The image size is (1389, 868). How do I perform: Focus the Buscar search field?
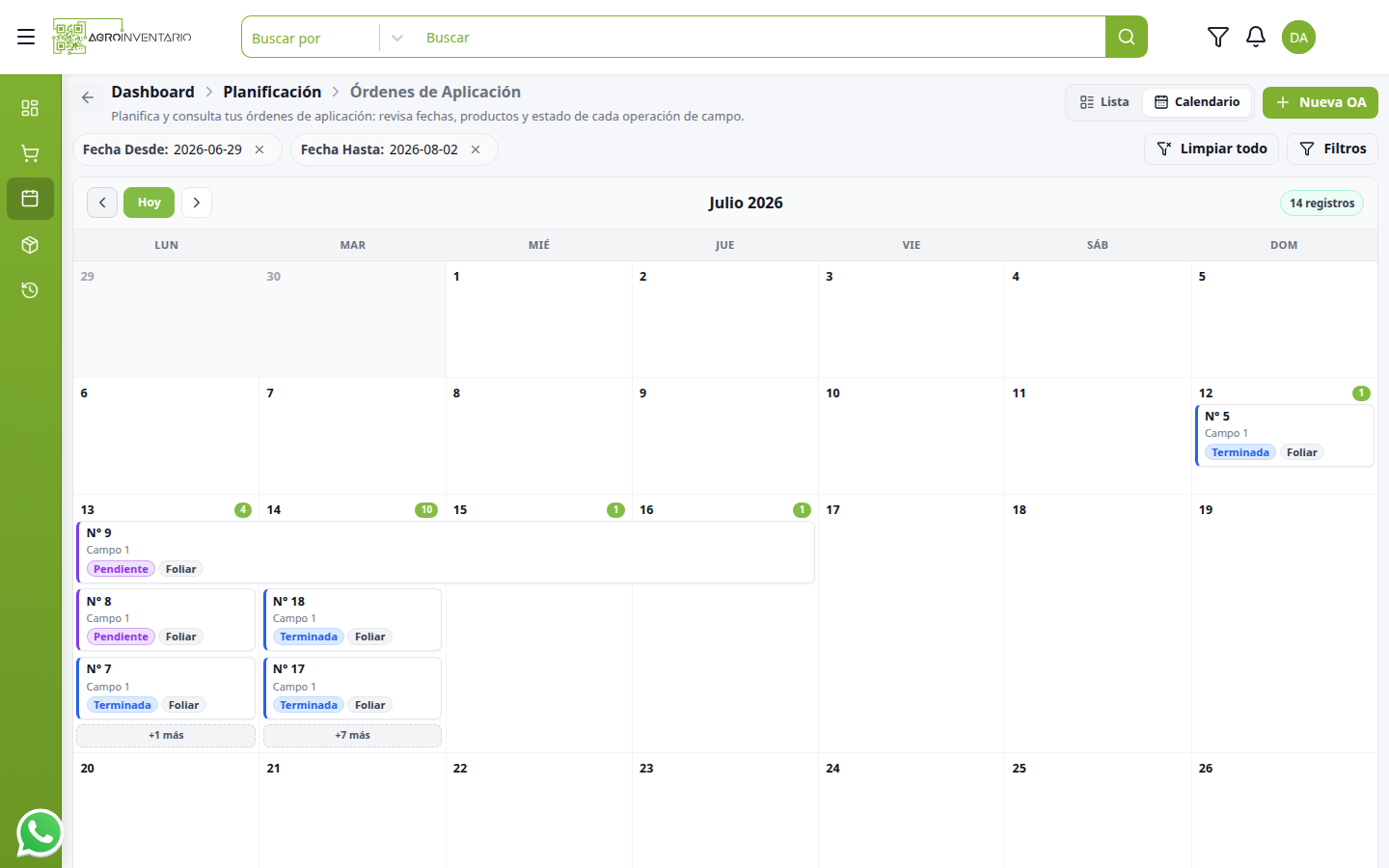[x=759, y=38]
